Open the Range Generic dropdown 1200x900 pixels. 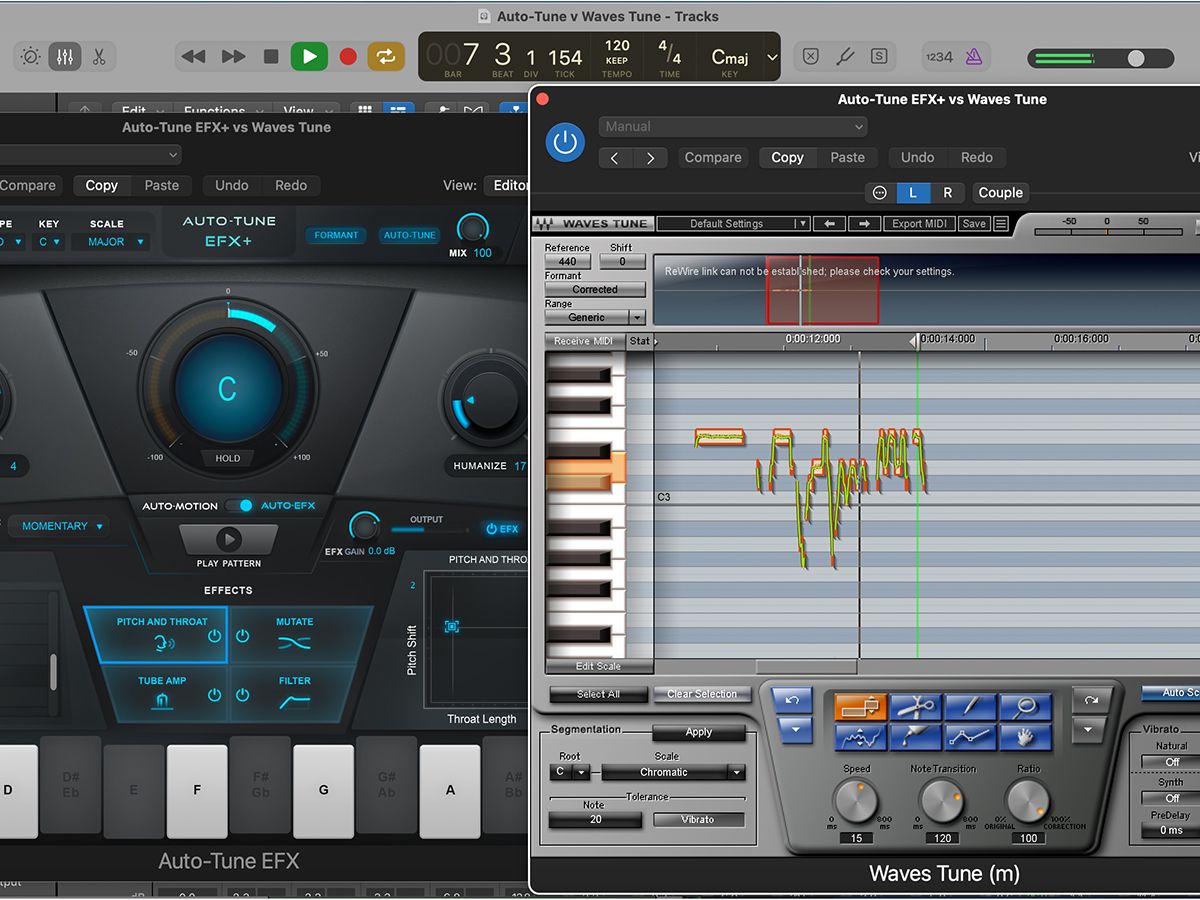[595, 317]
